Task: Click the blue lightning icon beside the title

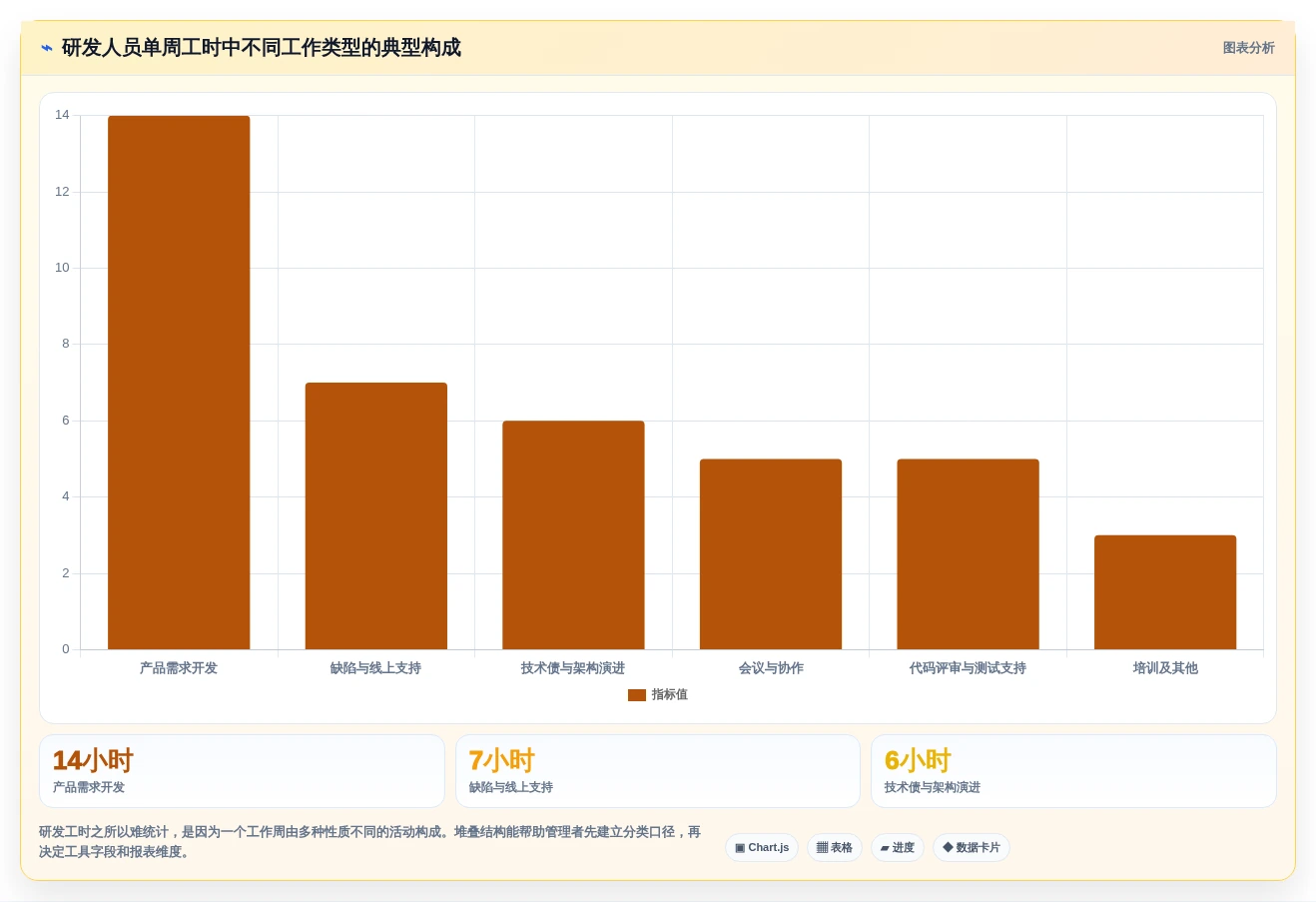Action: coord(47,48)
